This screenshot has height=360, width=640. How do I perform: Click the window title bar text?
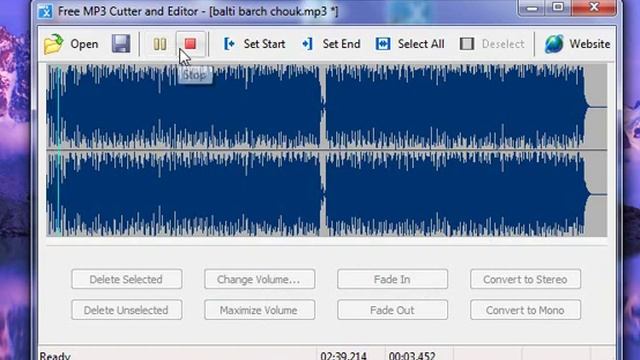[198, 11]
